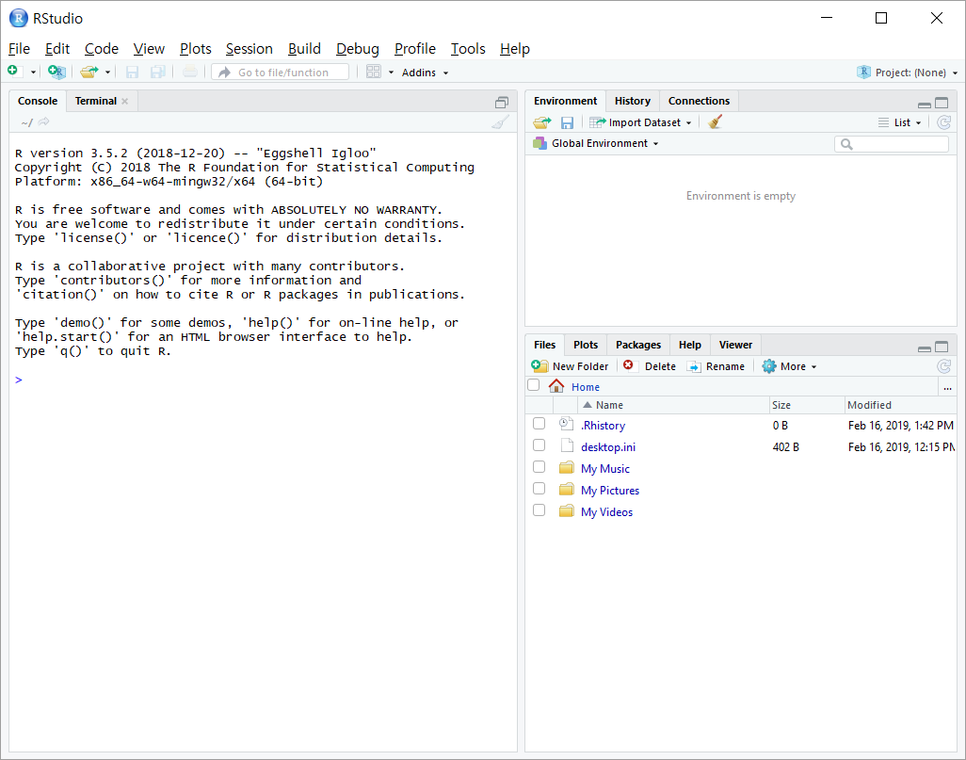
Task: Switch to the History tab
Action: pos(633,101)
